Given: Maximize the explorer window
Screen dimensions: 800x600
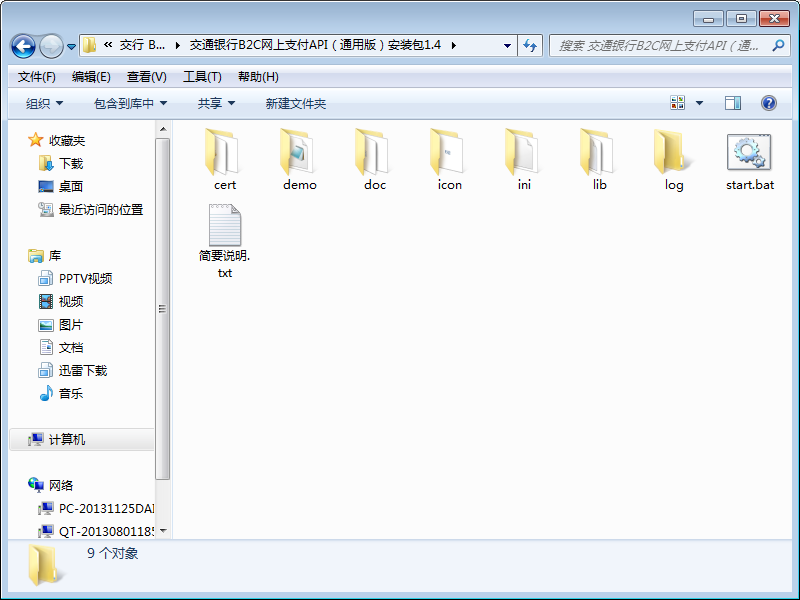Looking at the screenshot, I should coord(741,18).
